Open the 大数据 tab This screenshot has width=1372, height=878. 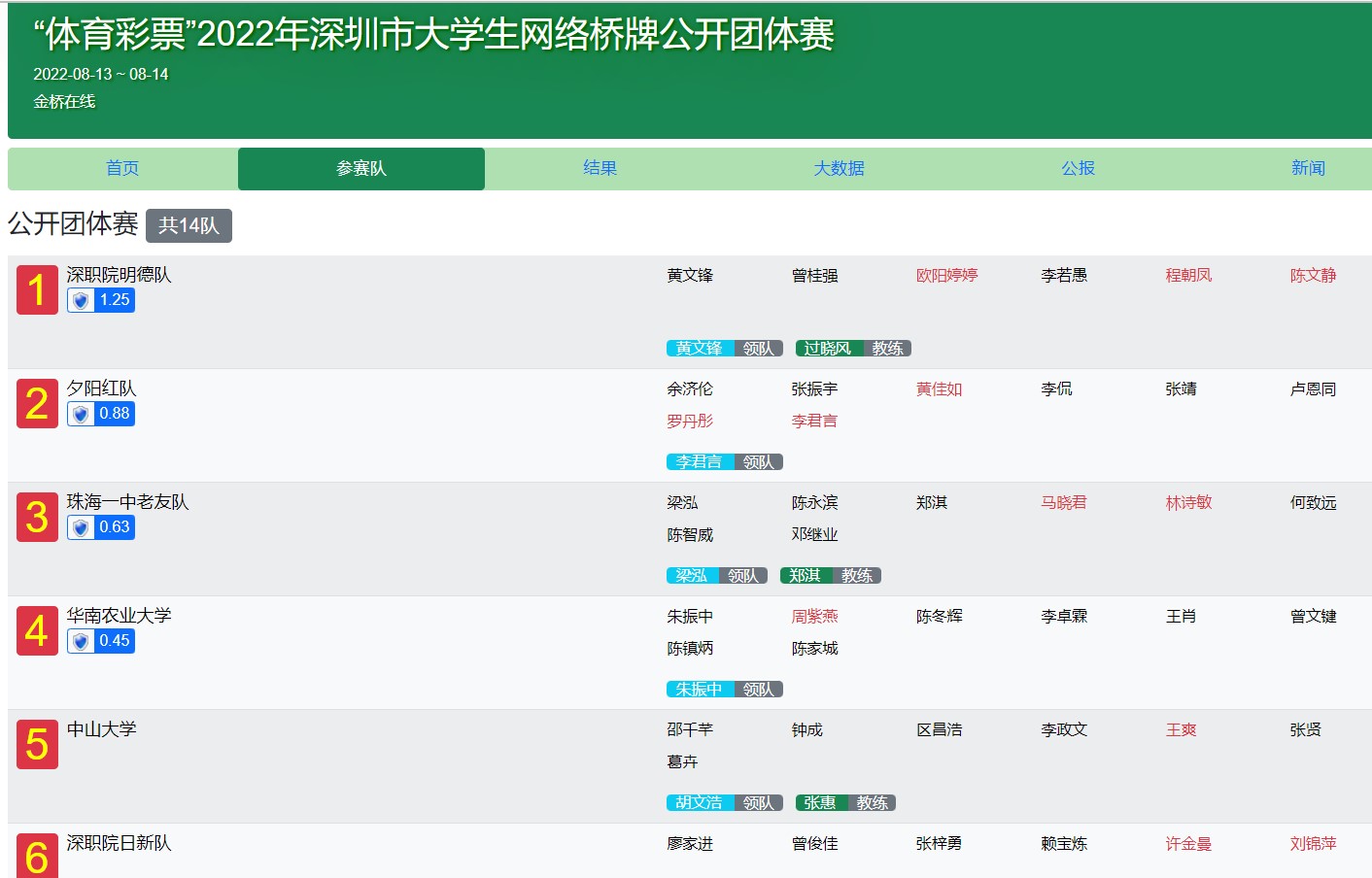click(839, 169)
